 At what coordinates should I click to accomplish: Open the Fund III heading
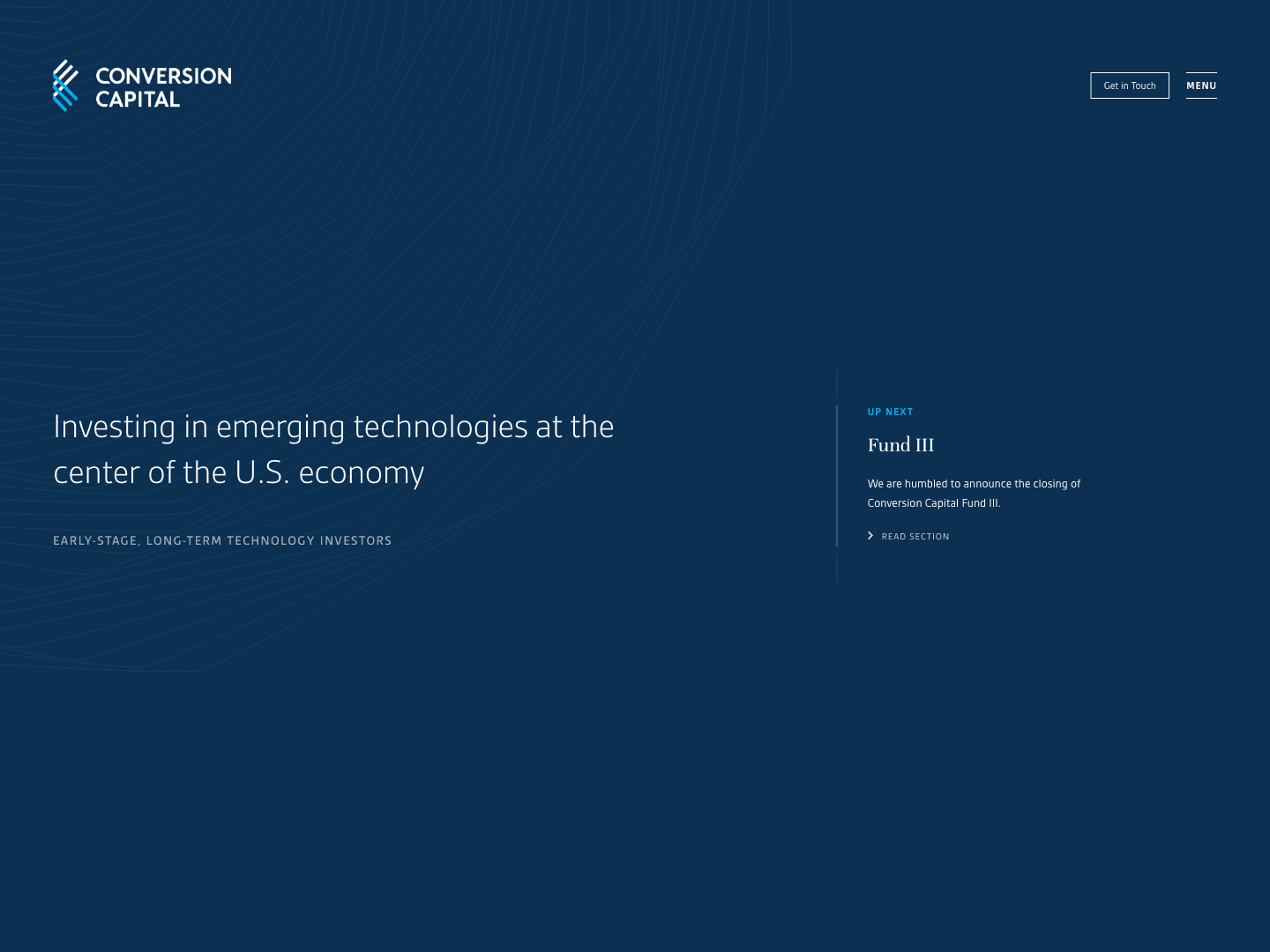coord(900,445)
